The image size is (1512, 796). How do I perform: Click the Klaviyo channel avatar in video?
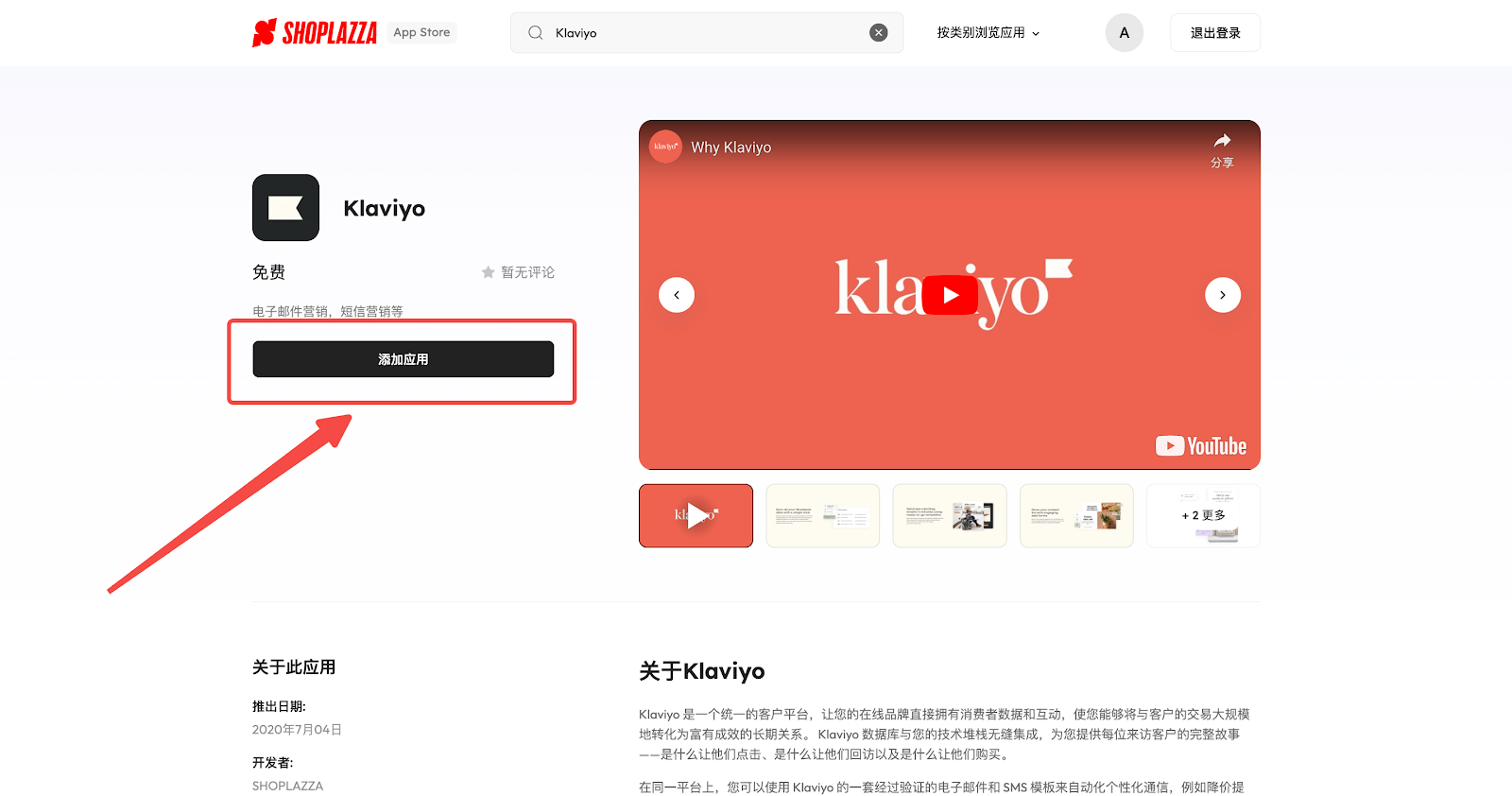point(666,147)
